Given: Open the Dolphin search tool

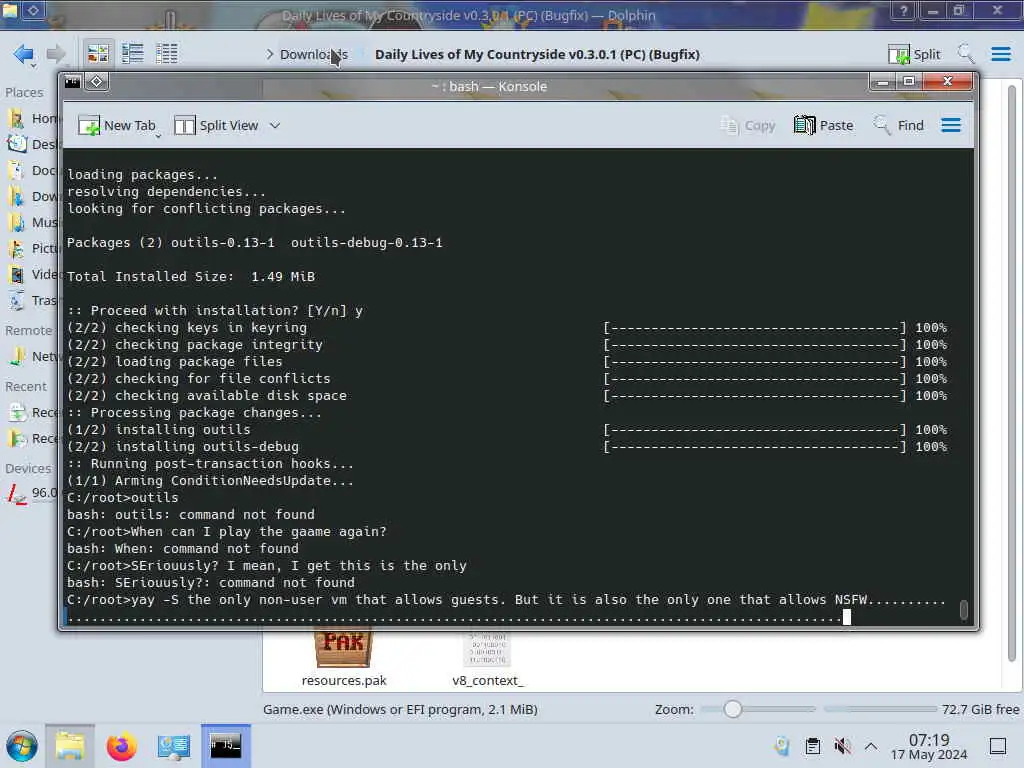Looking at the screenshot, I should click(x=965, y=54).
